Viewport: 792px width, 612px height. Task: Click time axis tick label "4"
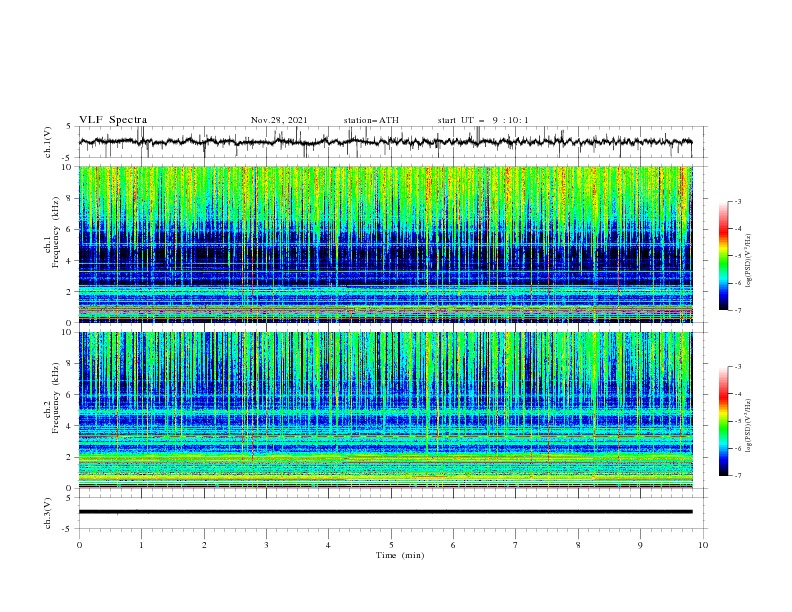click(328, 545)
